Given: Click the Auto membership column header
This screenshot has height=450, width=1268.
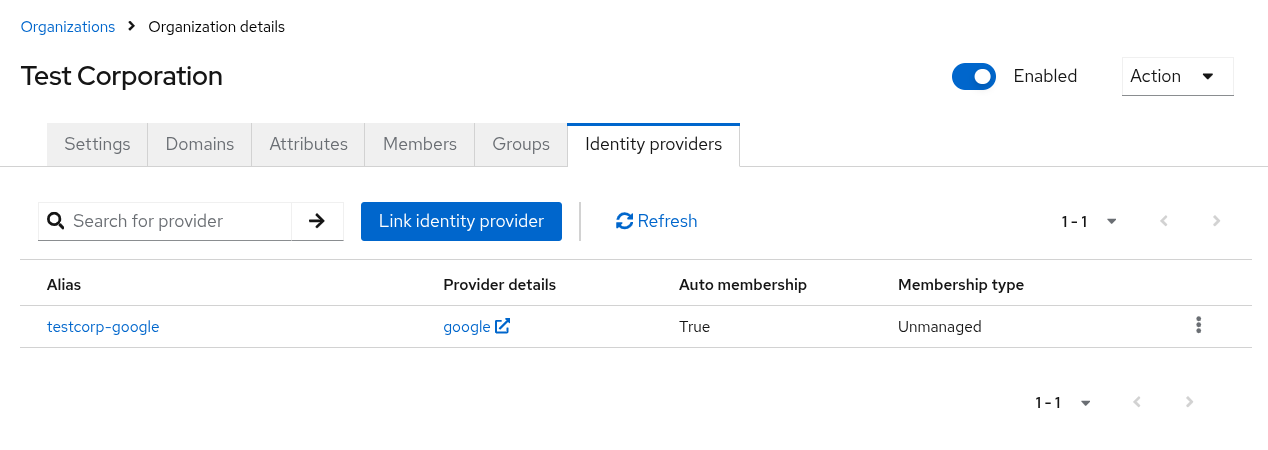Looking at the screenshot, I should tap(743, 285).
